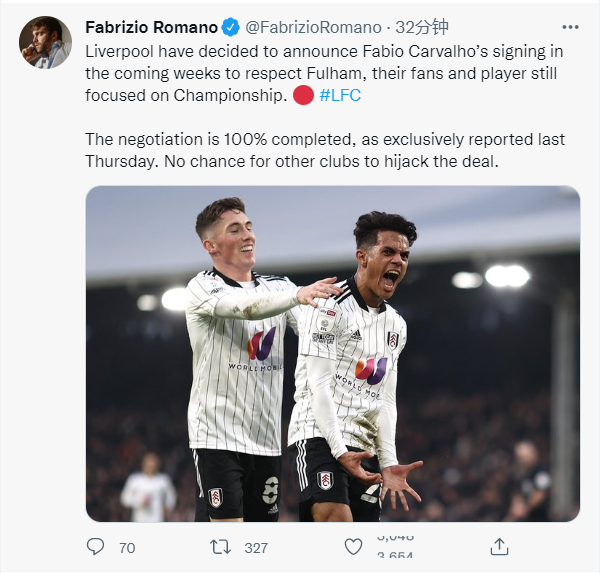
Task: Like the tweet with the heart icon
Action: pos(353,547)
